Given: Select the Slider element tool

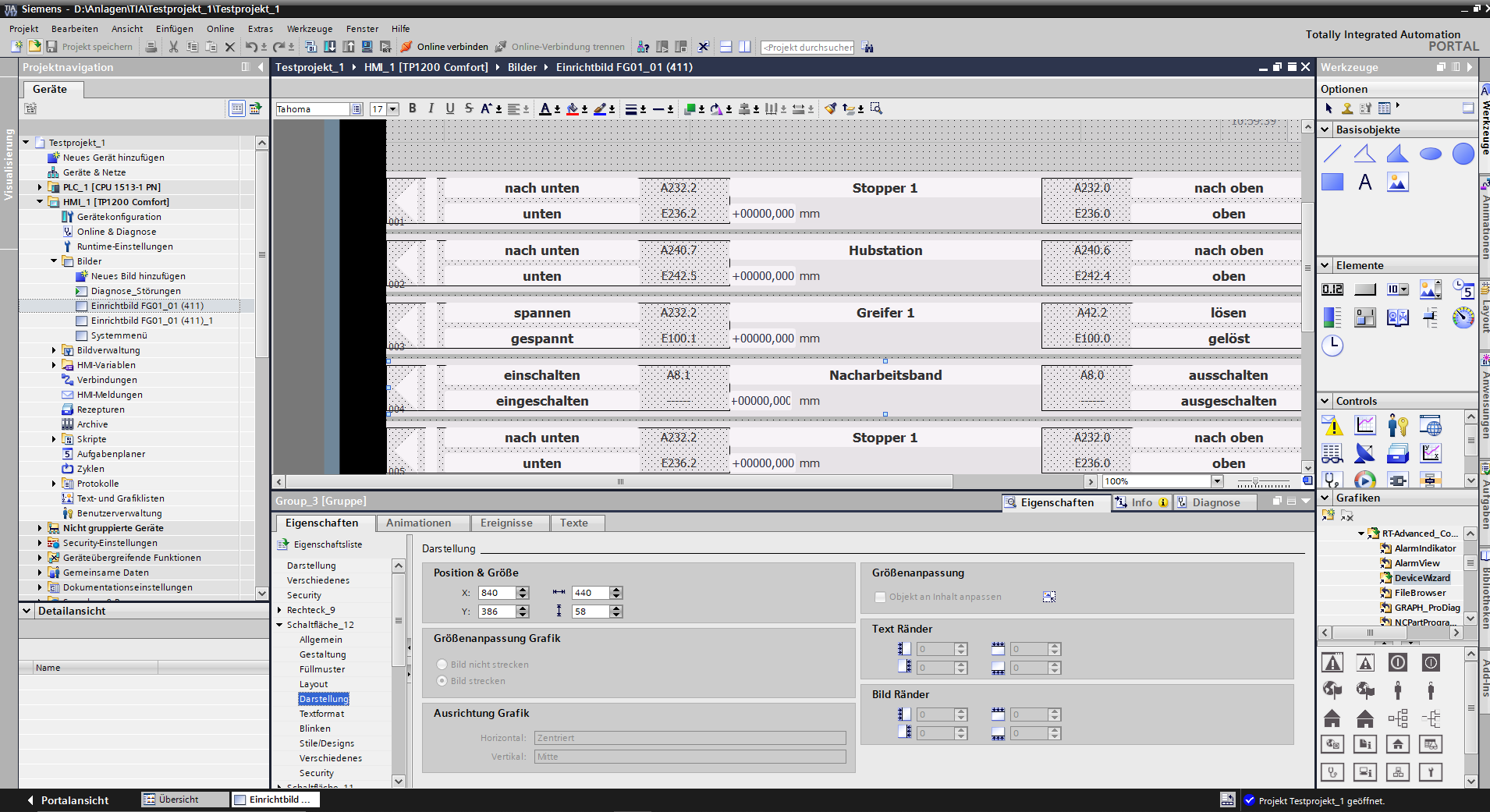Looking at the screenshot, I should tap(1431, 317).
